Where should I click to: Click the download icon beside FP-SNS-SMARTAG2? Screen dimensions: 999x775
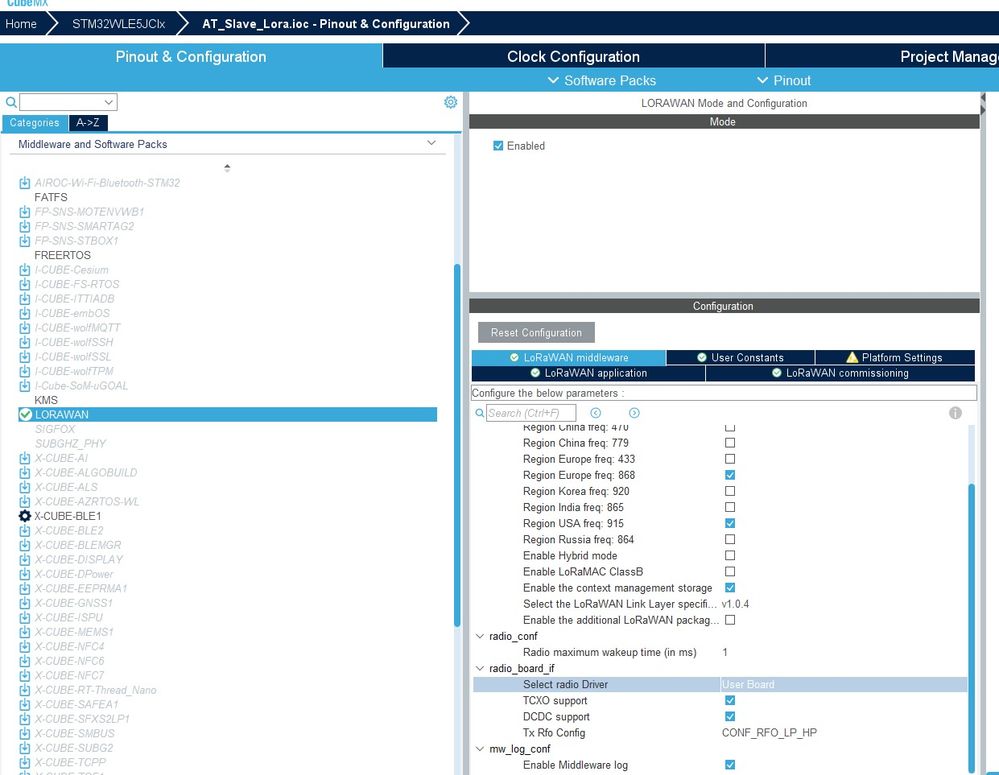(24, 226)
